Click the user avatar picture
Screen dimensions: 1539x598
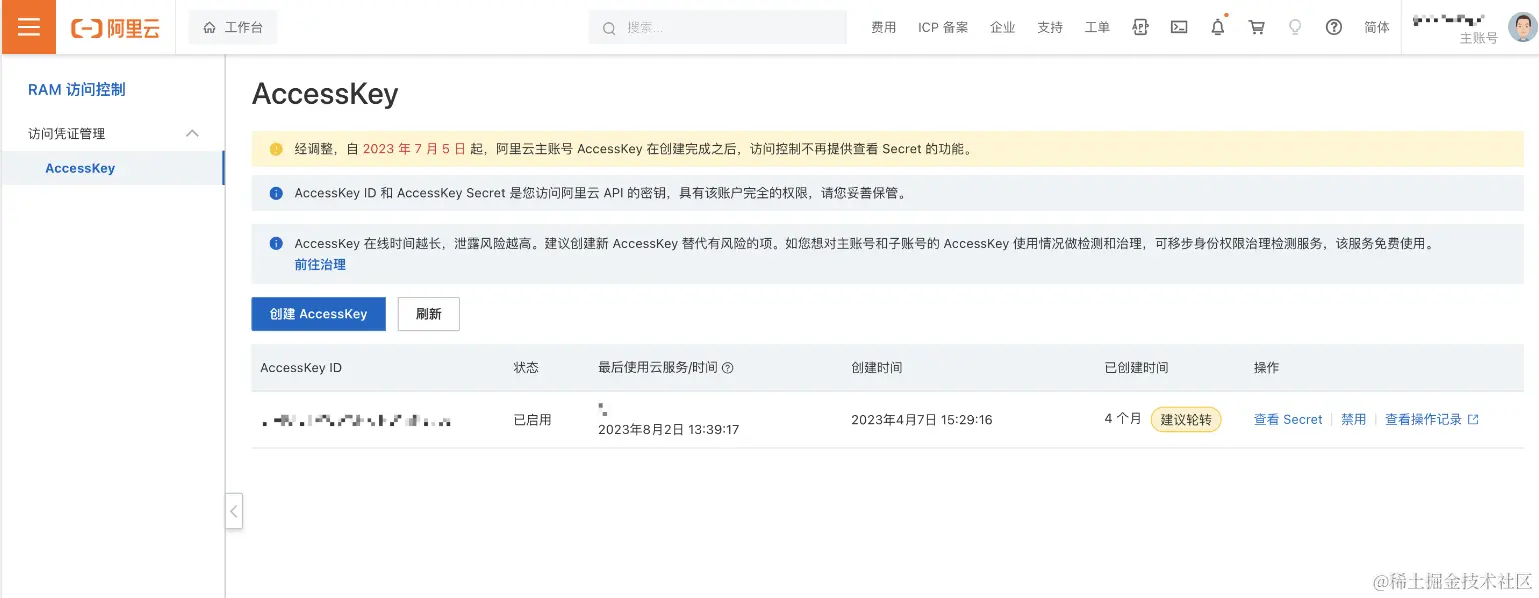pos(1522,27)
